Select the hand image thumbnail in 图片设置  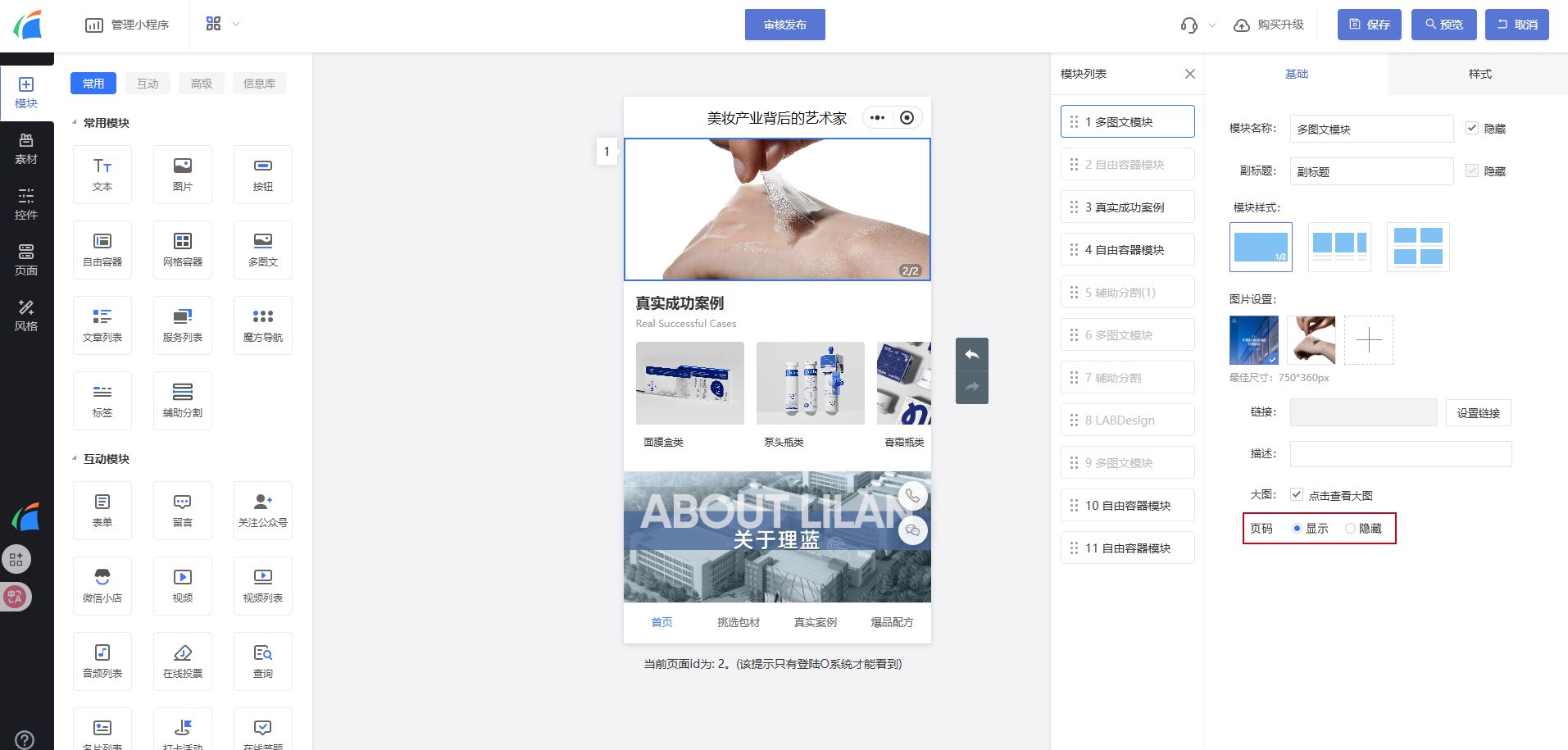(x=1311, y=340)
